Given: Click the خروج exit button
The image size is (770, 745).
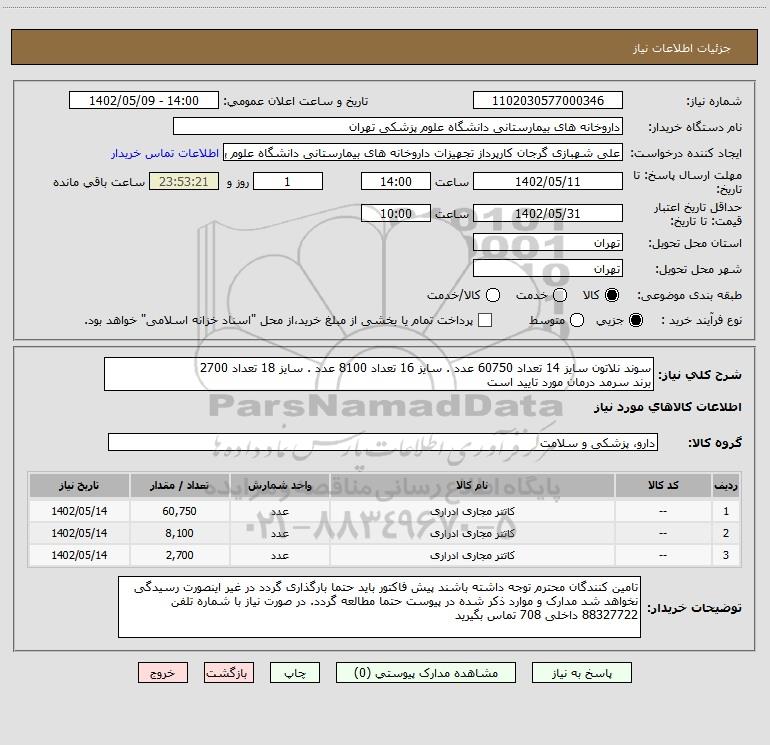Looking at the screenshot, I should pos(163,673).
